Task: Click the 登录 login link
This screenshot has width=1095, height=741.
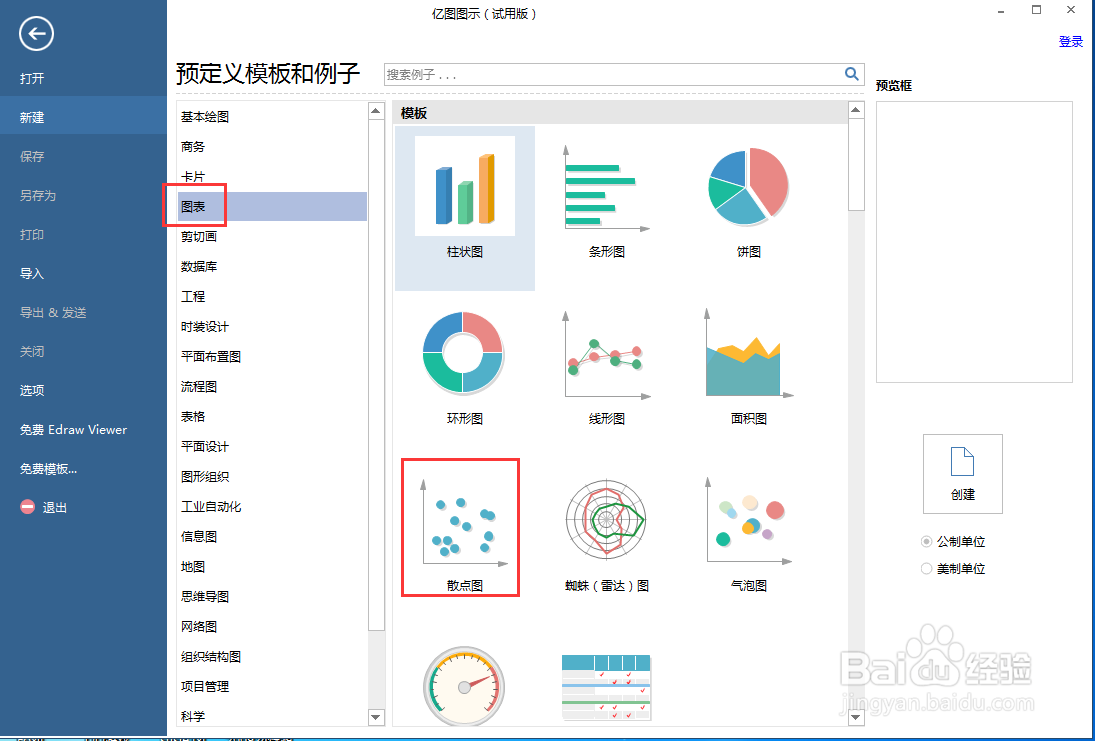Action: click(1071, 42)
